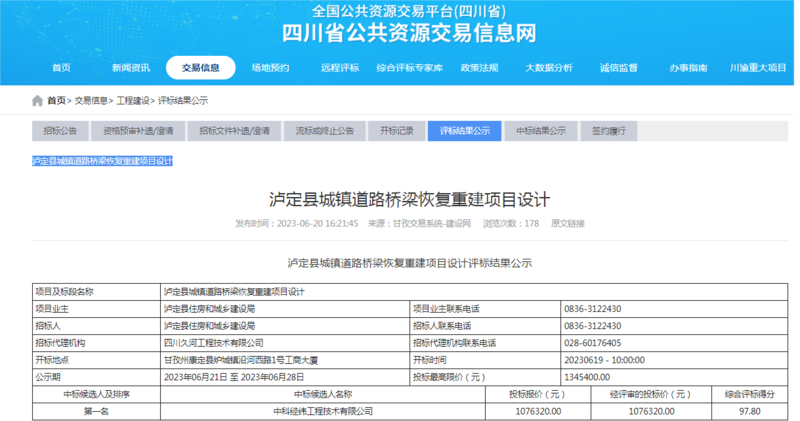Click 评标结果公示 breadcrumb text
Screen dimensions: 800x421
[183, 101]
